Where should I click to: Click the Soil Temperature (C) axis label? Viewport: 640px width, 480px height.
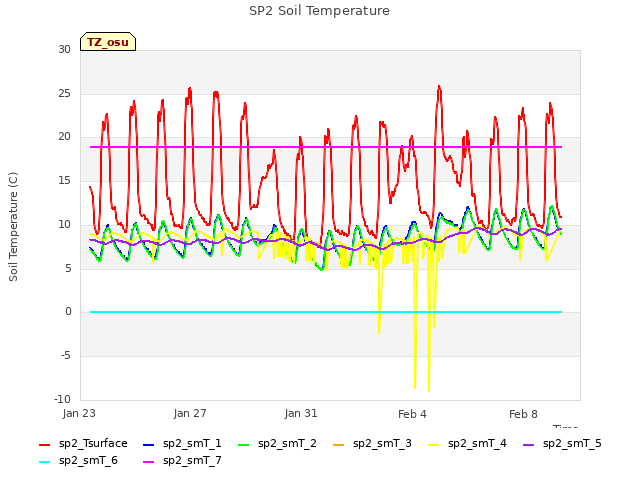(x=13, y=227)
